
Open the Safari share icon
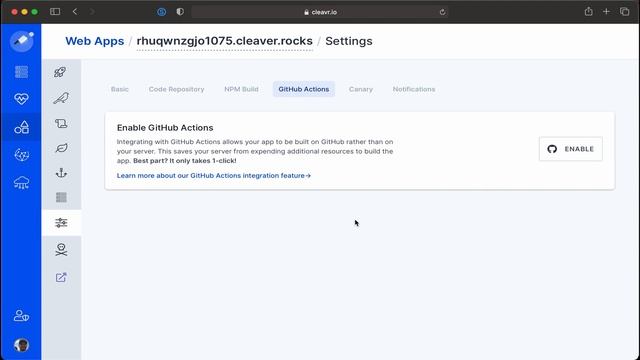pos(588,11)
